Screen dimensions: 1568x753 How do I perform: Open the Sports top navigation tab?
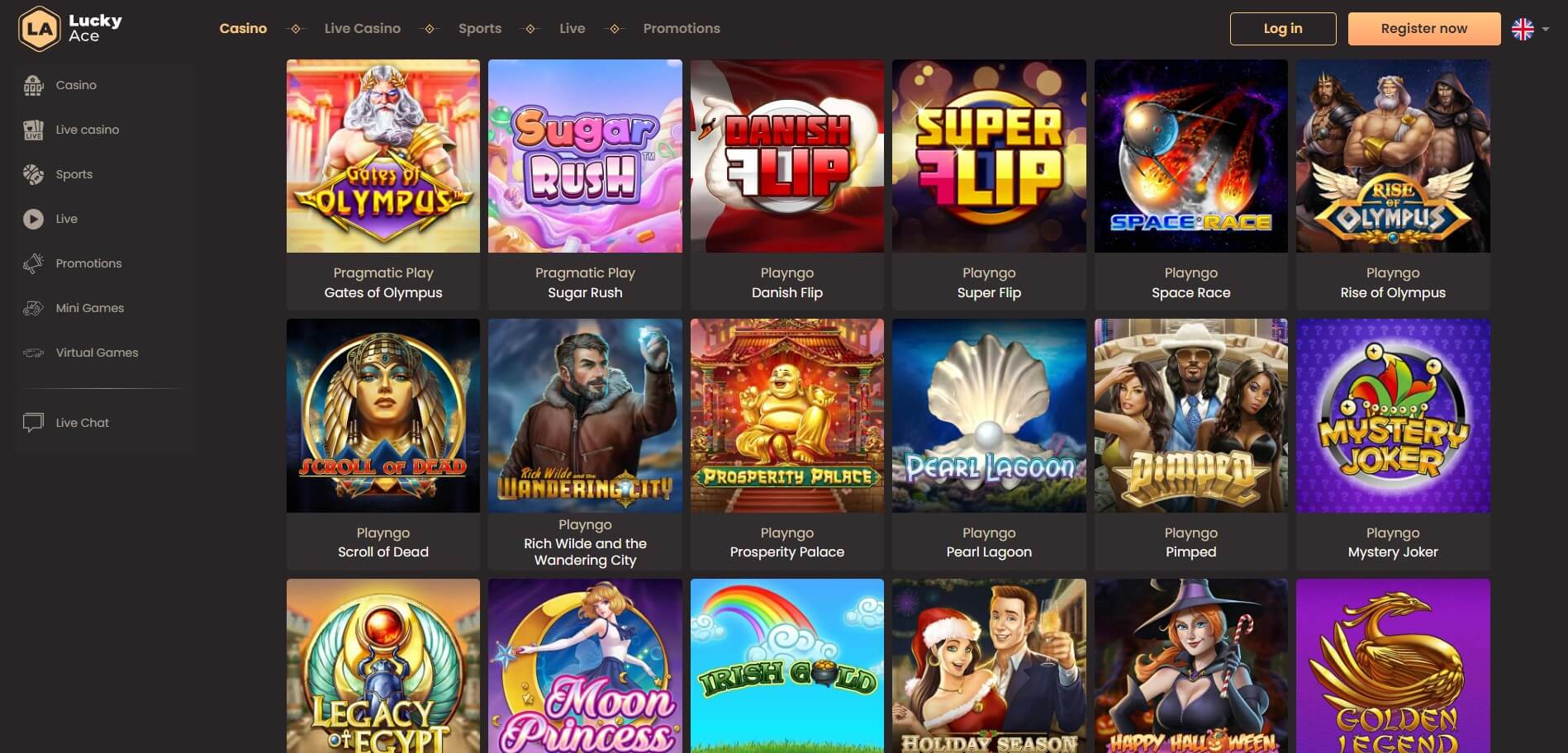(x=480, y=28)
